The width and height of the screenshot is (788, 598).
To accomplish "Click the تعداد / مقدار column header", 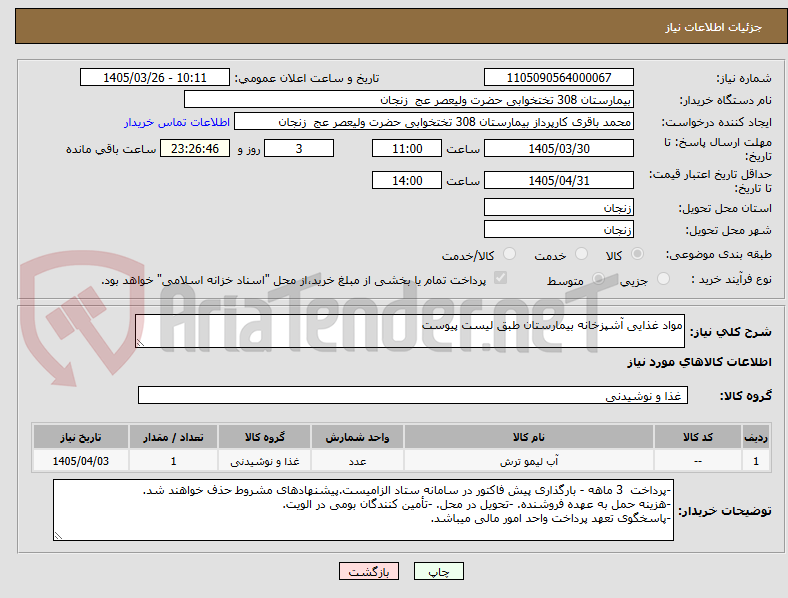I will (x=173, y=437).
